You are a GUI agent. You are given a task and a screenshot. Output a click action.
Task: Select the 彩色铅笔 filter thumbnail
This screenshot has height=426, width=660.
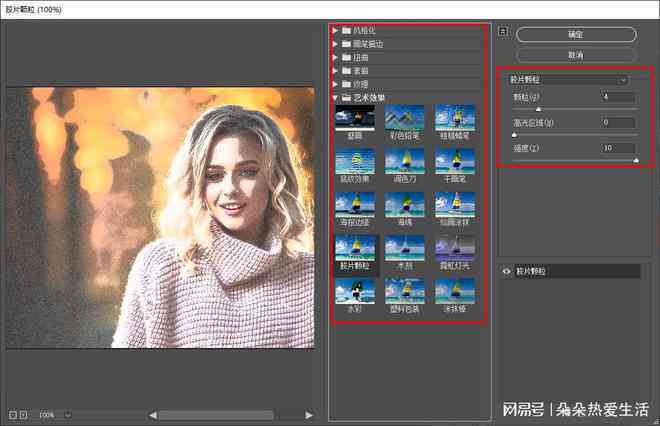pos(405,118)
